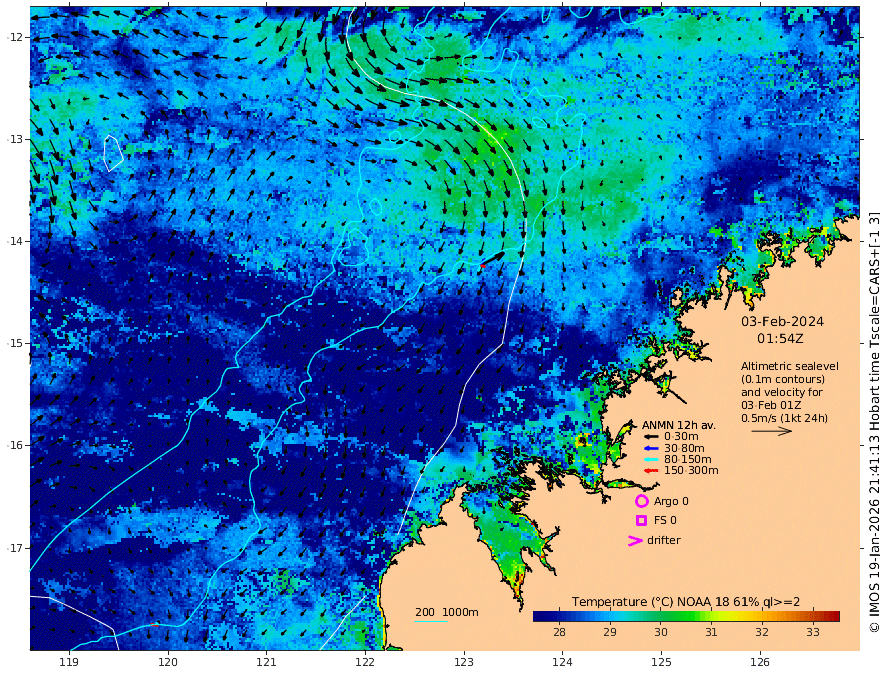The height and width of the screenshot is (680, 880).
Task: Click the colorbar tick label 28
Action: click(x=559, y=632)
